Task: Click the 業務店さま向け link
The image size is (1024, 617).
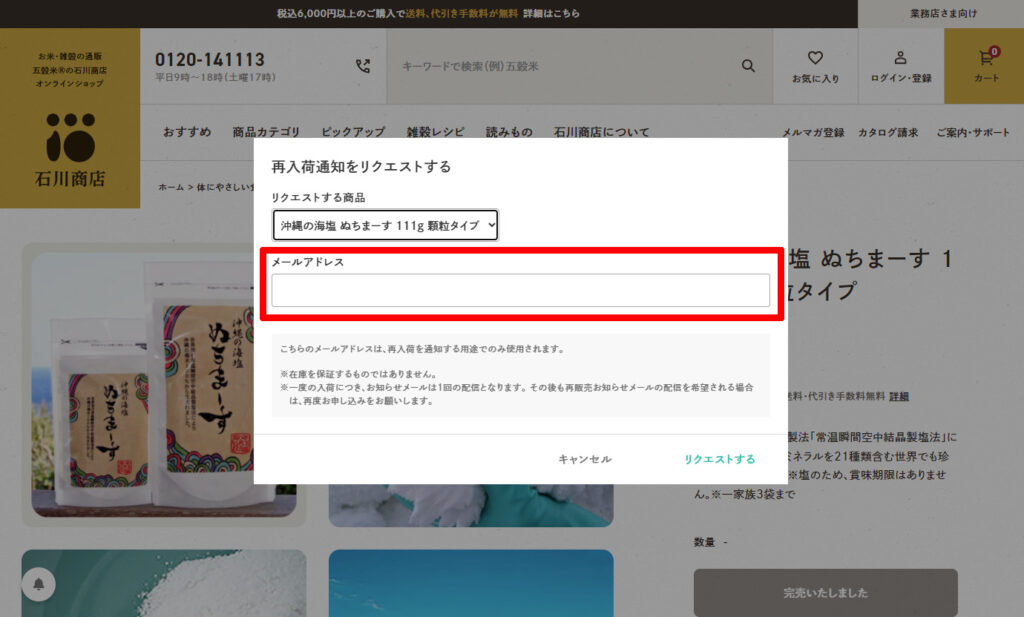Action: point(943,13)
